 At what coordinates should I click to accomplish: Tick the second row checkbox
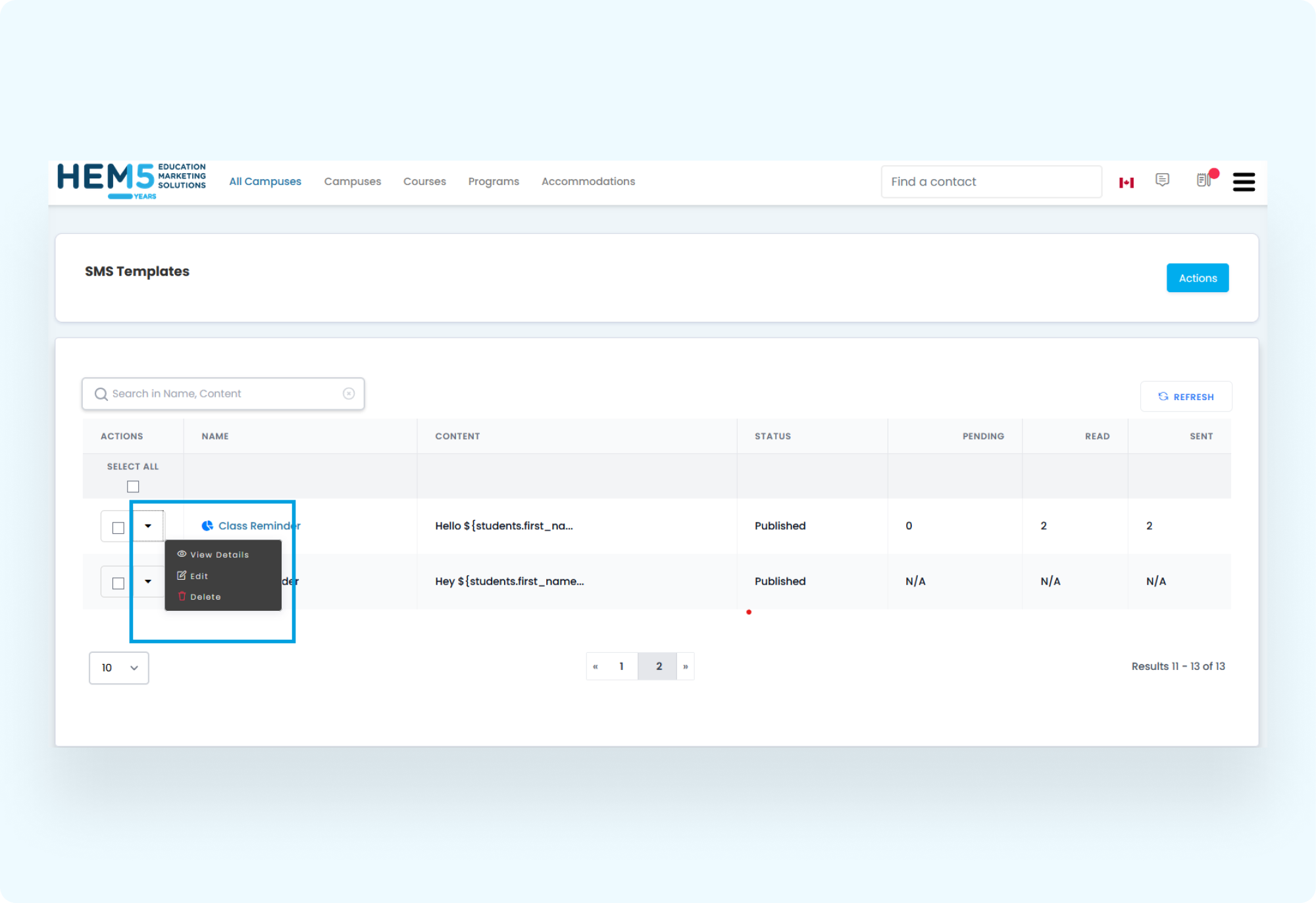tap(118, 583)
